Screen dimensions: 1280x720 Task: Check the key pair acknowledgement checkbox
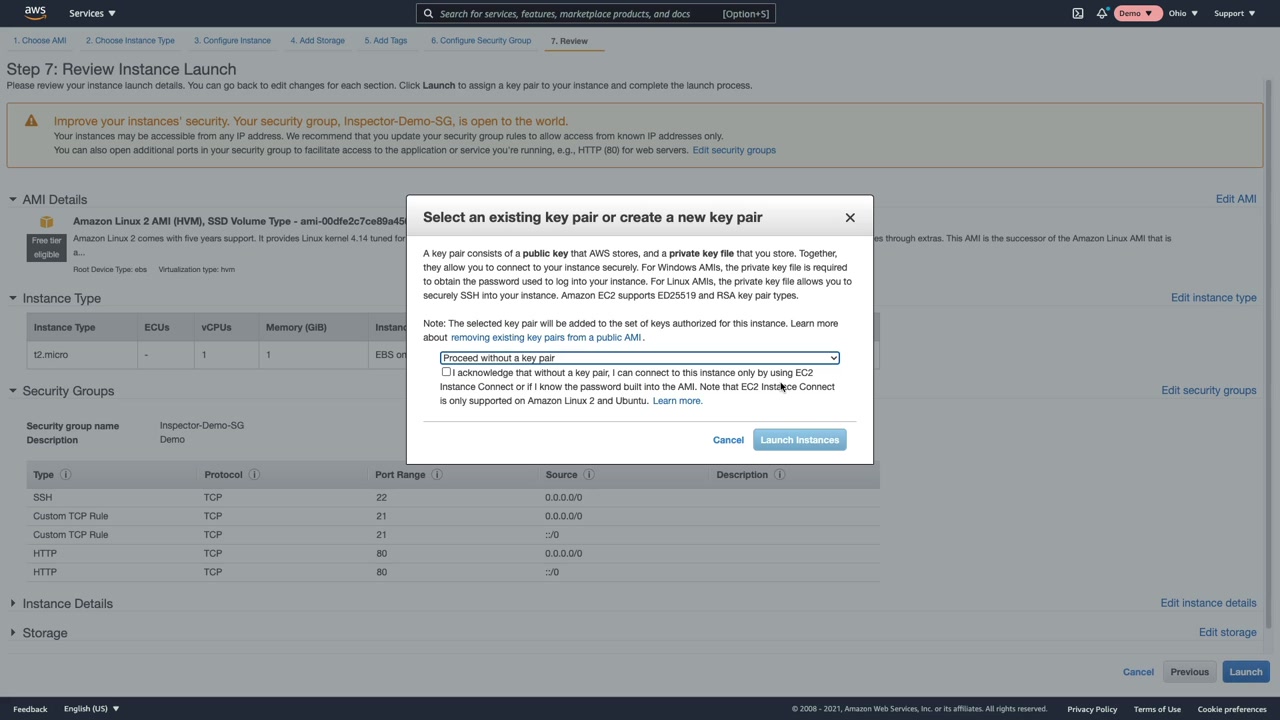[446, 372]
